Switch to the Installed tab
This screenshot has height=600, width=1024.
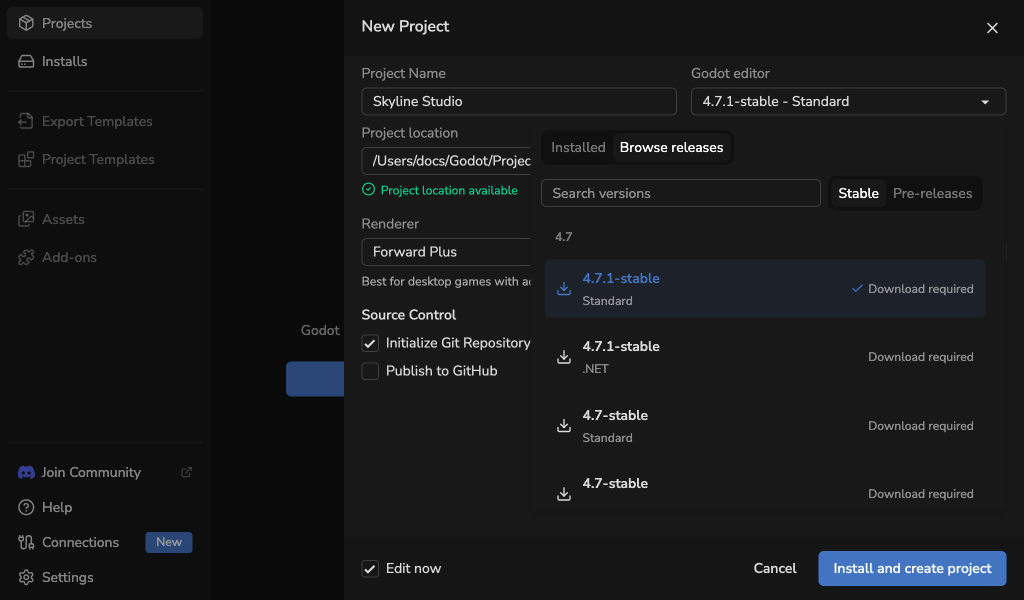tap(578, 148)
